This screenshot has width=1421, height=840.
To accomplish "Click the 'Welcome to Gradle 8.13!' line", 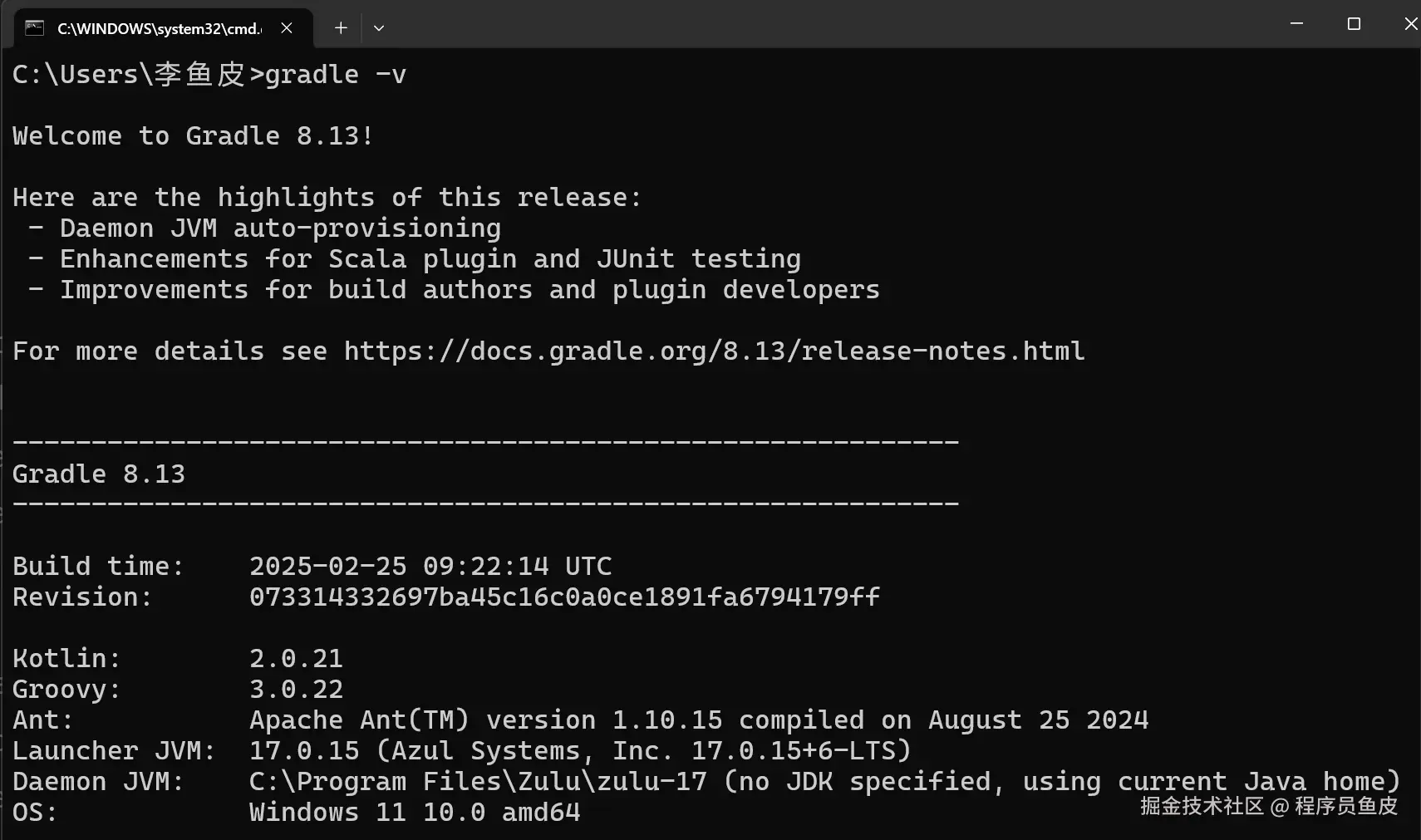I will point(193,136).
